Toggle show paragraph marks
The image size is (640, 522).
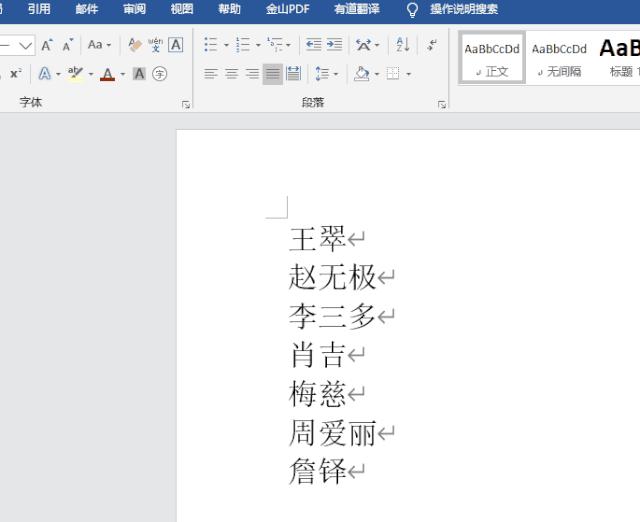point(432,44)
